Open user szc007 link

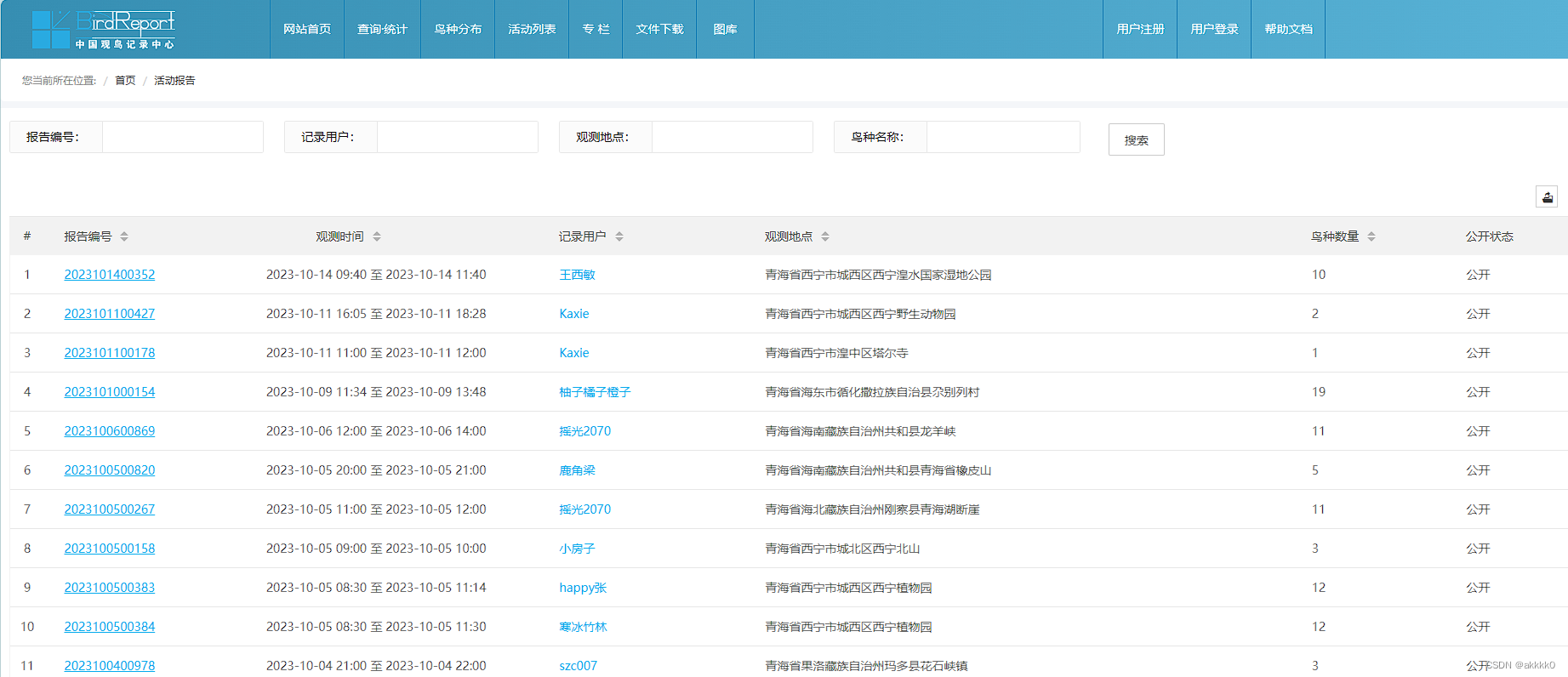(x=578, y=666)
